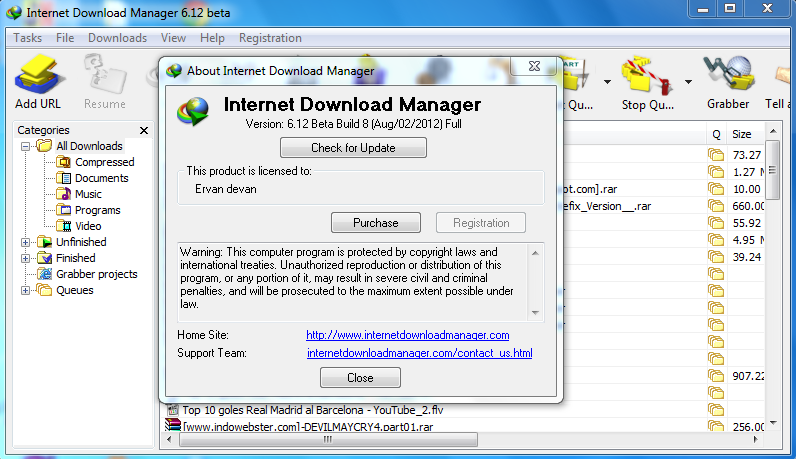Image resolution: width=796 pixels, height=459 pixels.
Task: Select the DEVILMAYCRY4.part01.rar download row
Action: click(308, 427)
